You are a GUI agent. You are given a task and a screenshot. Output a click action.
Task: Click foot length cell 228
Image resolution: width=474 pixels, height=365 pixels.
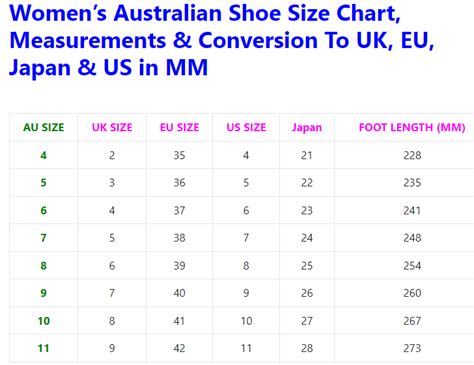[x=412, y=155]
